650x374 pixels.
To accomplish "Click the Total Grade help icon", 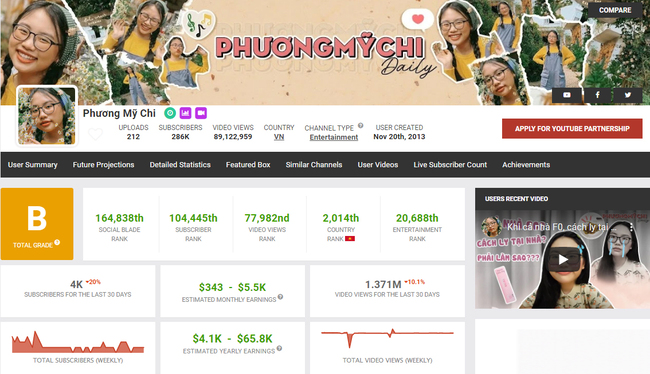I will (57, 242).
